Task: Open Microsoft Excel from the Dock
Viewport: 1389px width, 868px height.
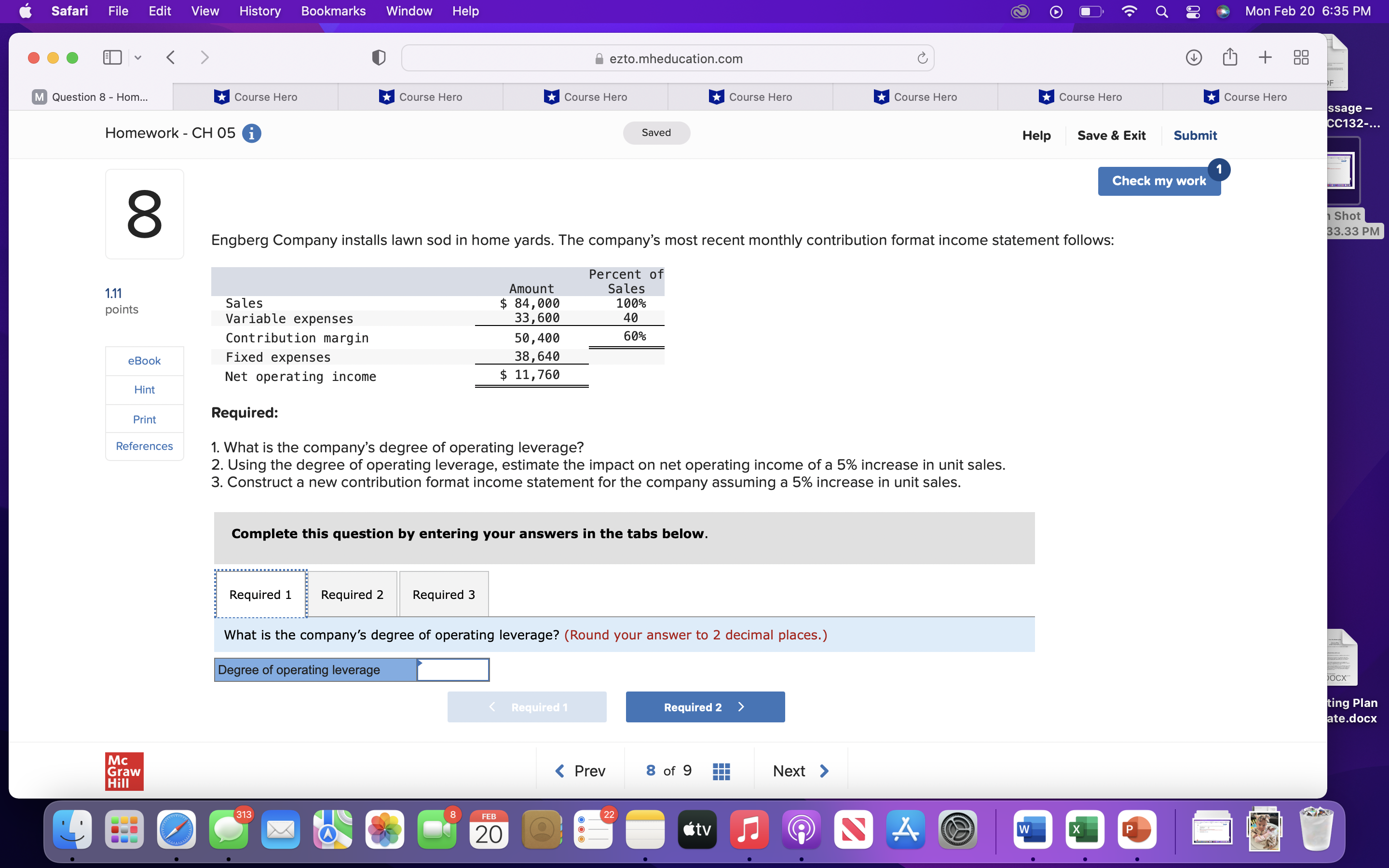Action: pyautogui.click(x=1084, y=829)
